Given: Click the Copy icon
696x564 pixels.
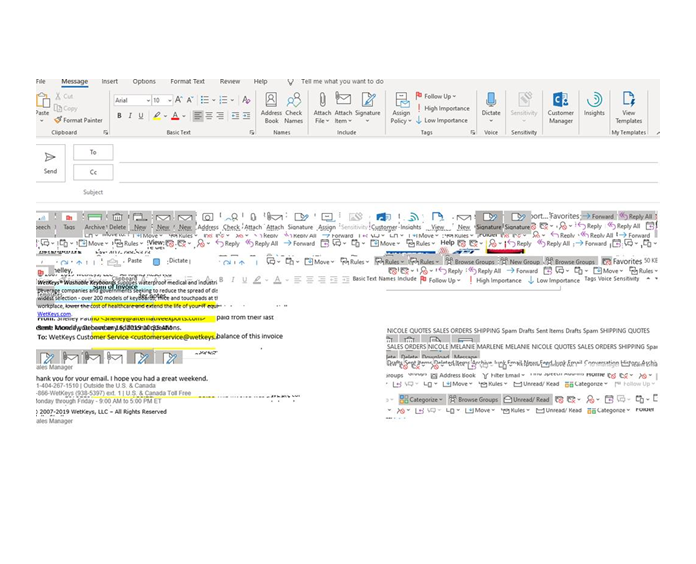Looking at the screenshot, I should (x=58, y=108).
